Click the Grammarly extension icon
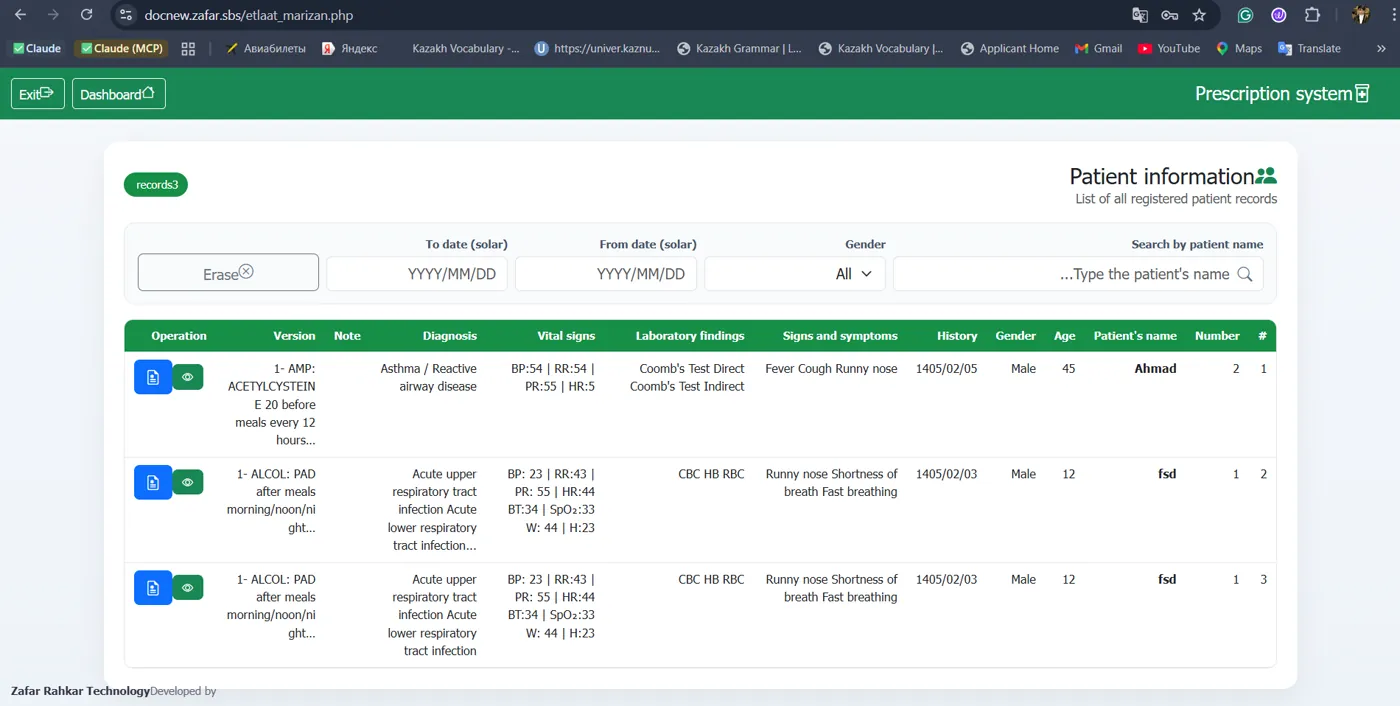The width and height of the screenshot is (1400, 706). click(1246, 15)
